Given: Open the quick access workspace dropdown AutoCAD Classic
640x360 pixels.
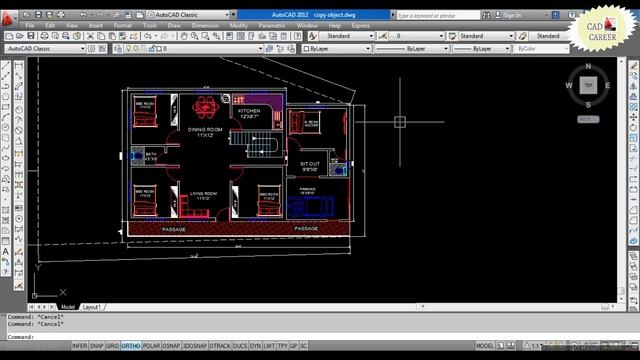Looking at the screenshot, I should click(x=188, y=15).
